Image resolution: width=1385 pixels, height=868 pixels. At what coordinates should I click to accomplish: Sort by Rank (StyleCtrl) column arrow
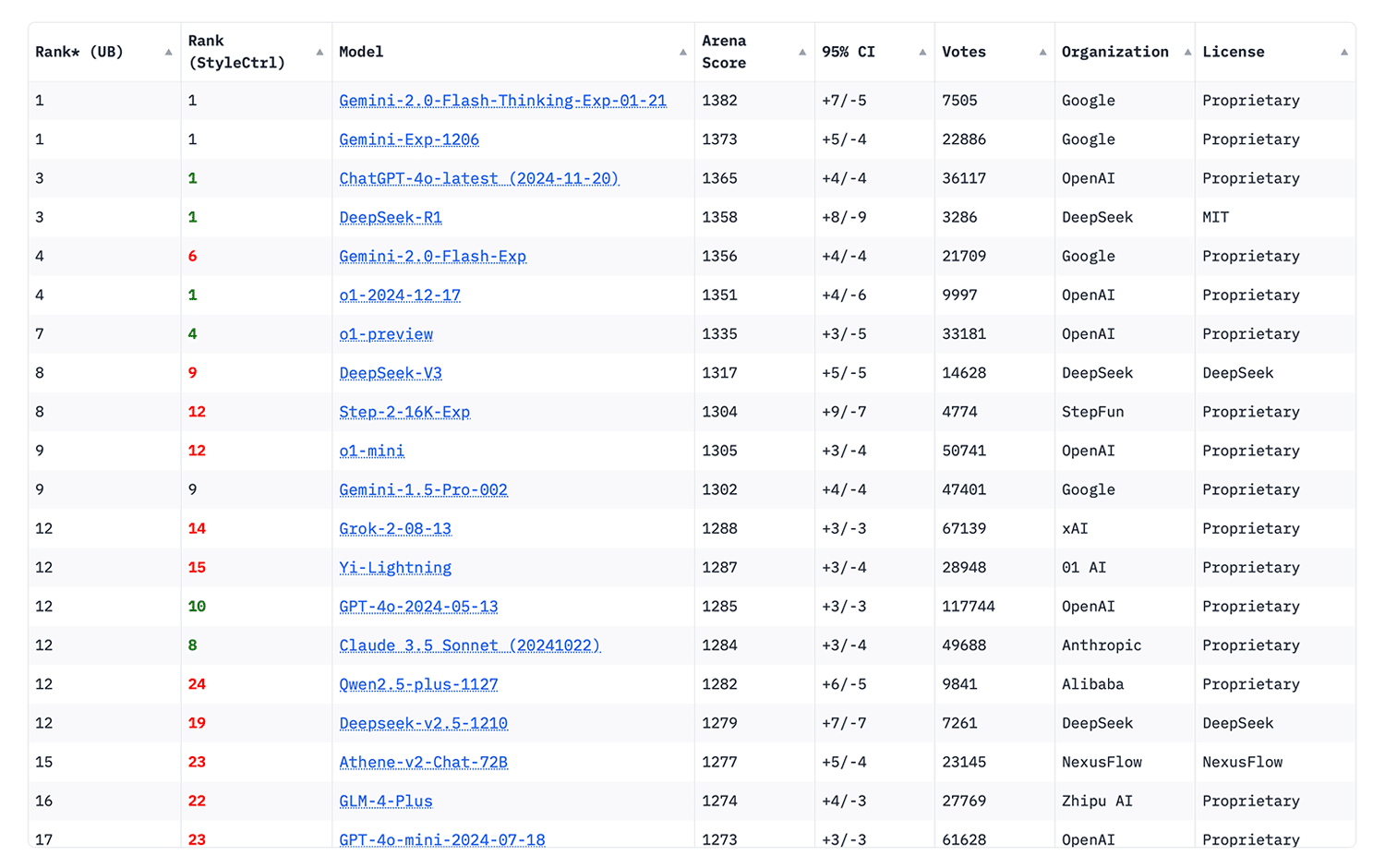tap(319, 53)
